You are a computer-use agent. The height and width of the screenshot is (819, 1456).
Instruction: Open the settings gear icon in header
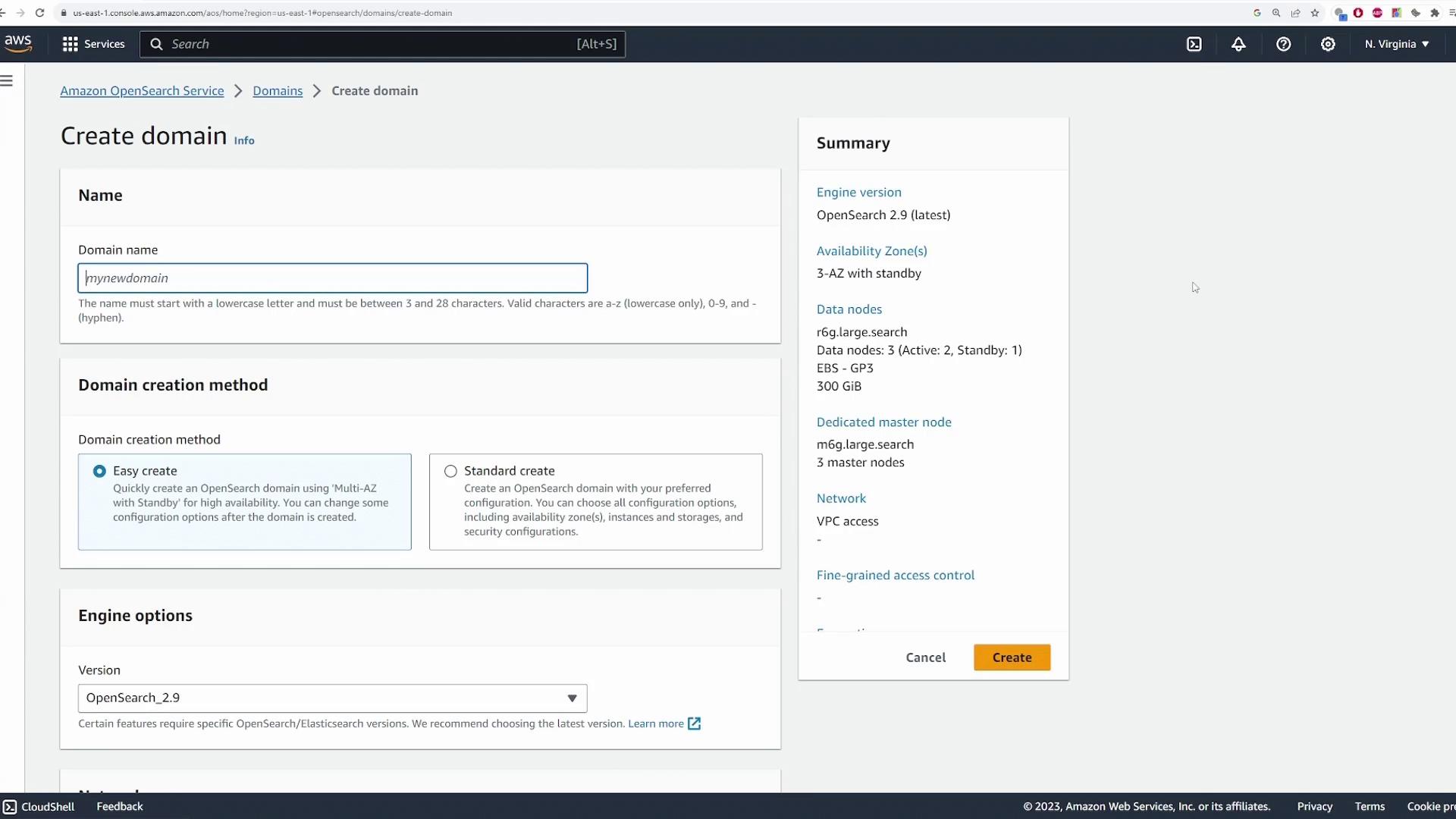click(x=1328, y=44)
